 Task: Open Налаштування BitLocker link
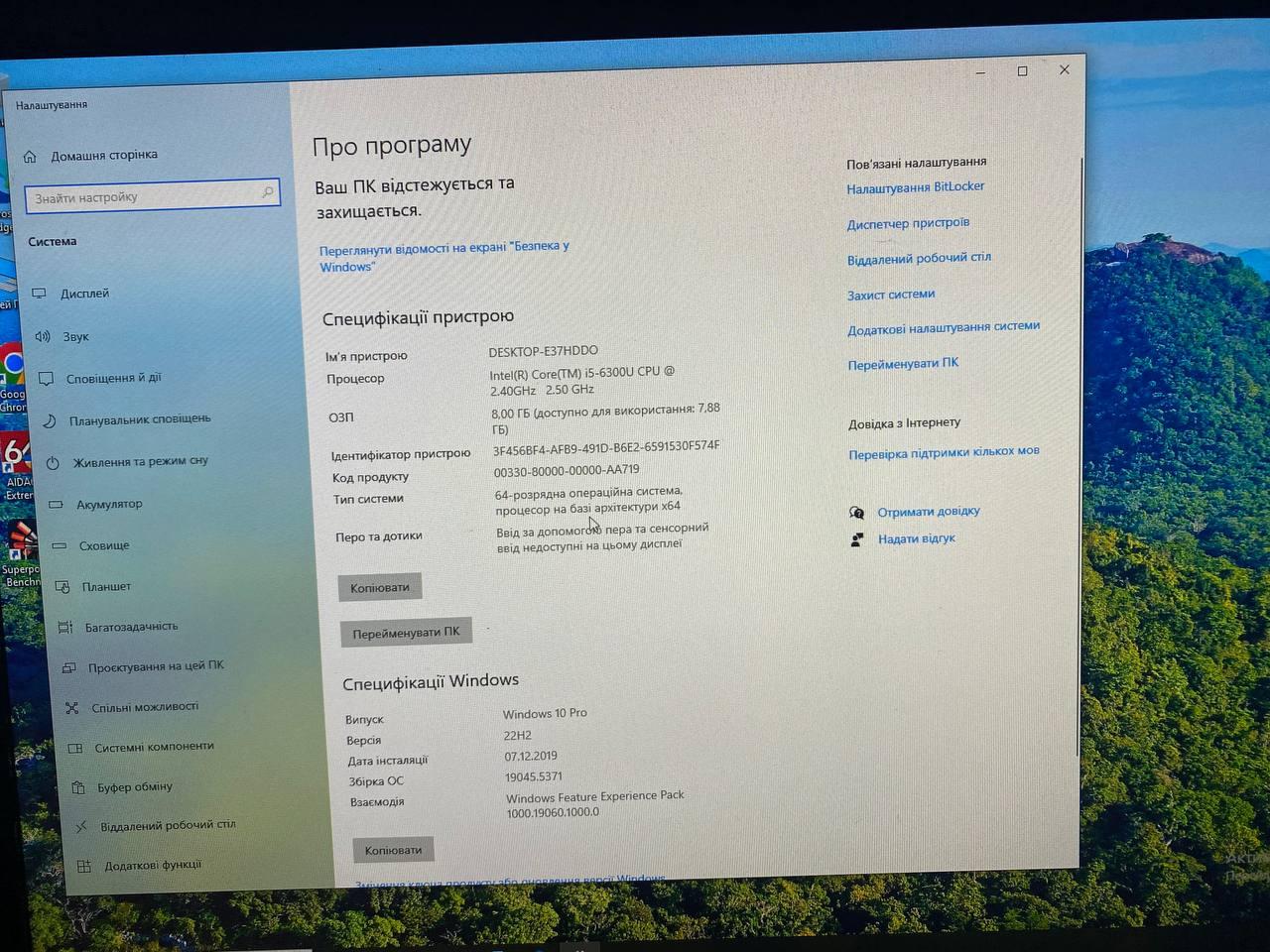pyautogui.click(x=916, y=187)
